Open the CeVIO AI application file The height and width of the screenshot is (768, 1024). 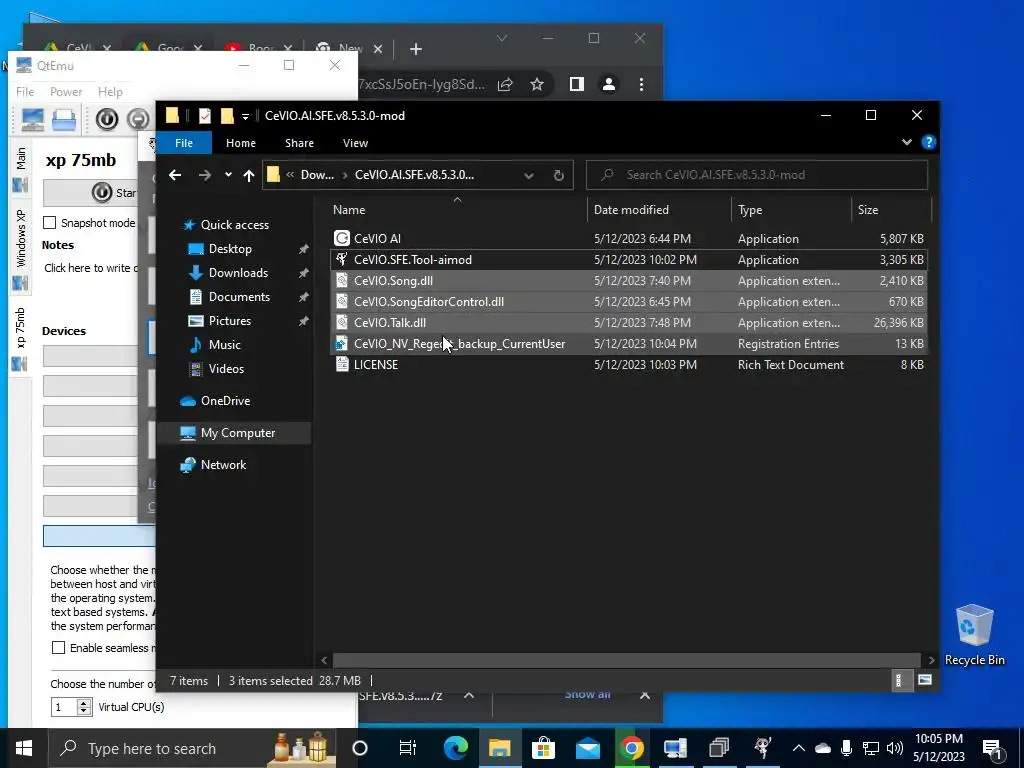(377, 239)
